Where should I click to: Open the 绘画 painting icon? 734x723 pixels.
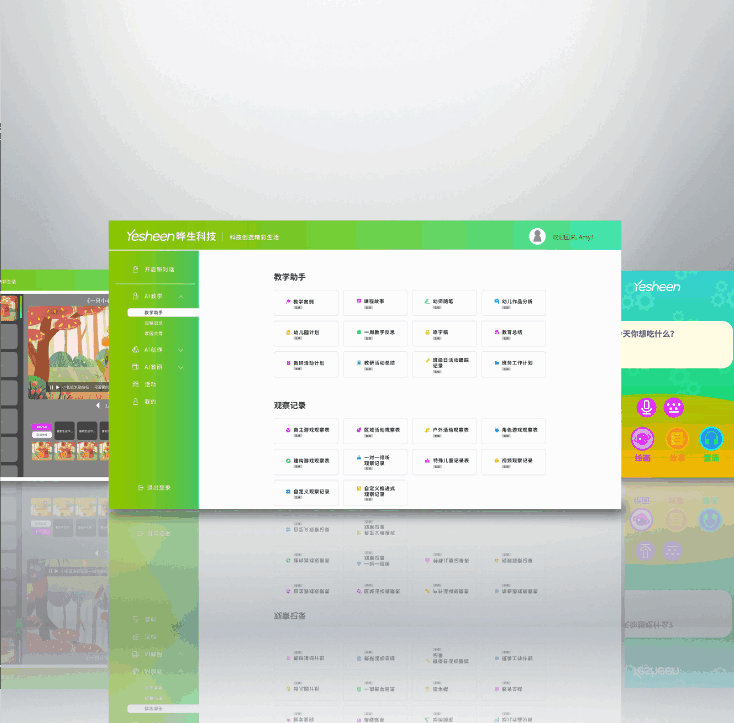coord(642,439)
